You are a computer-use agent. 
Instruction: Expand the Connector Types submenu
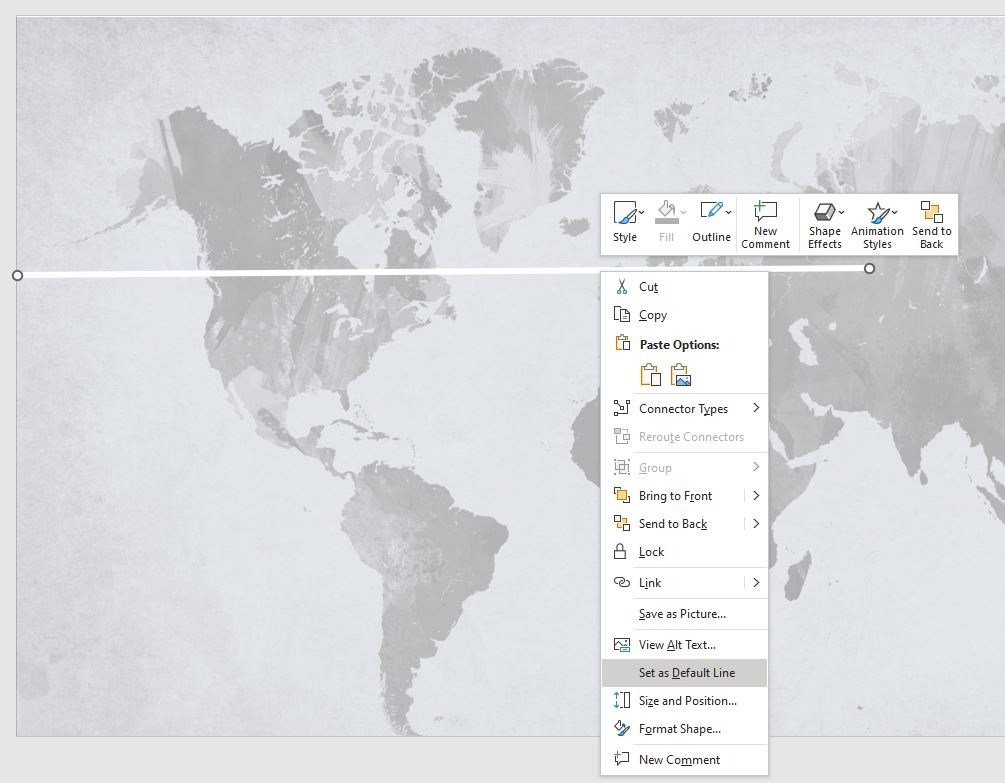click(x=757, y=408)
